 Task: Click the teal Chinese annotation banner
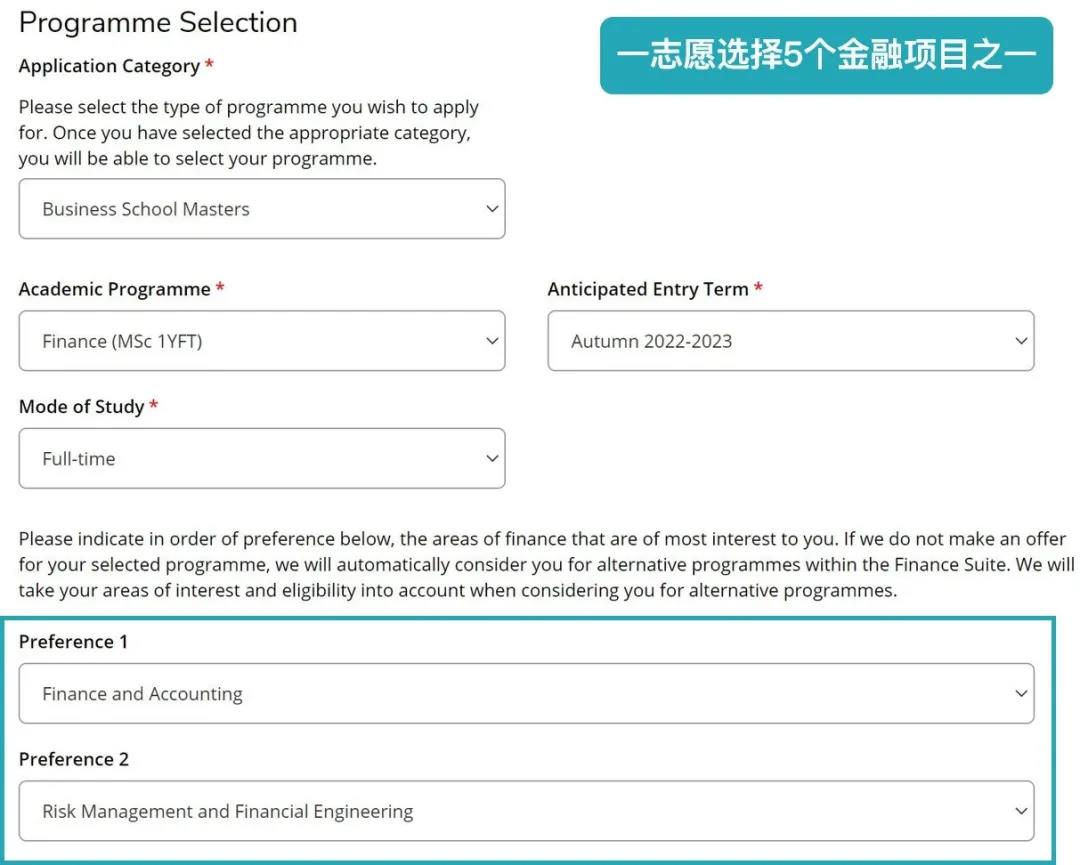[x=826, y=56]
